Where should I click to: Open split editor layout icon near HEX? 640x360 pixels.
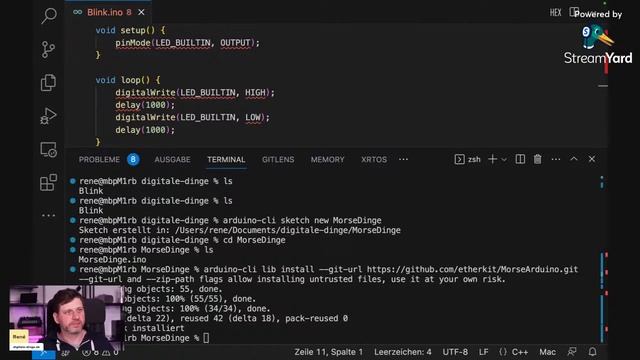pyautogui.click(x=574, y=12)
